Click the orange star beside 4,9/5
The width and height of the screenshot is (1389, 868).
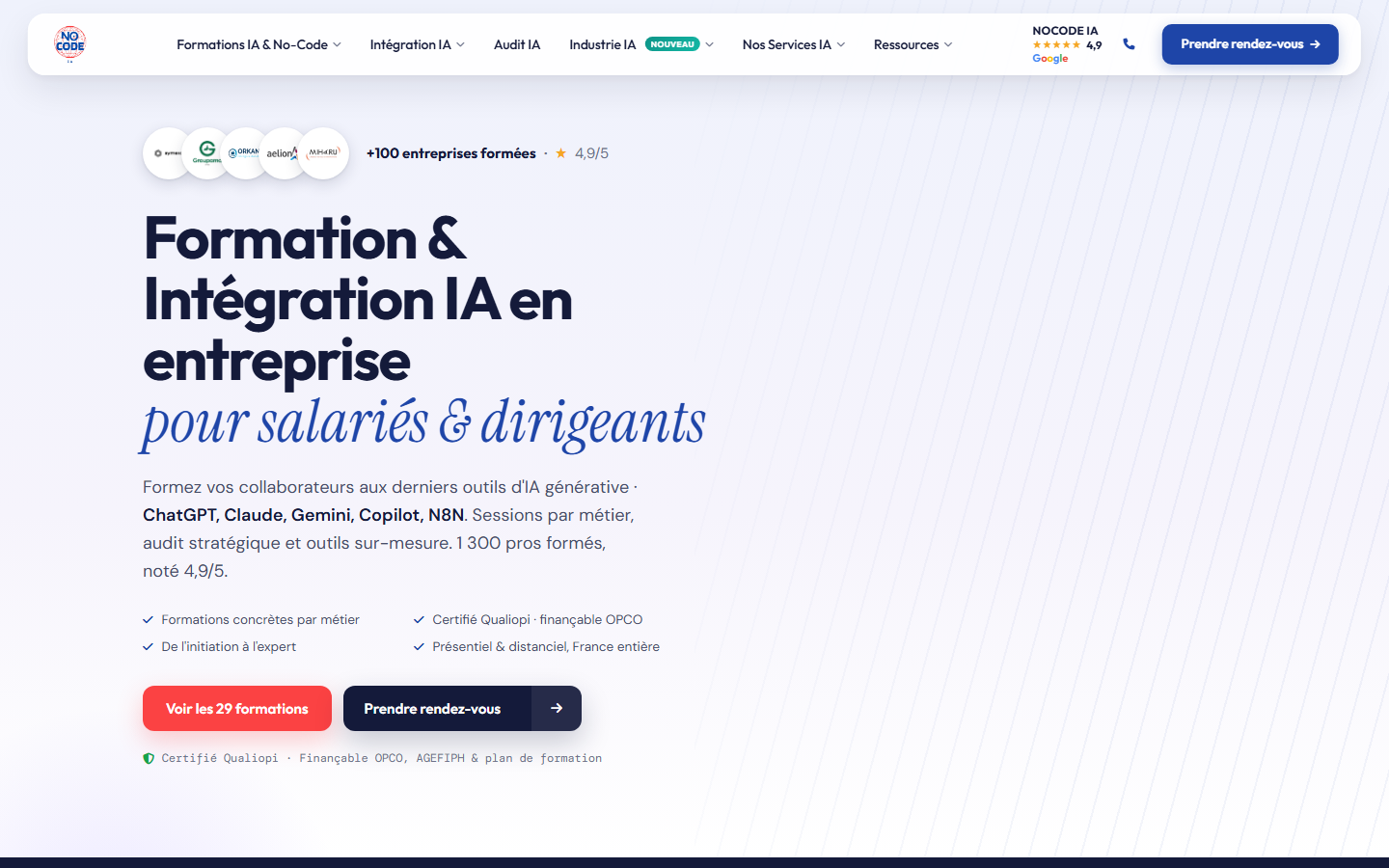(560, 153)
